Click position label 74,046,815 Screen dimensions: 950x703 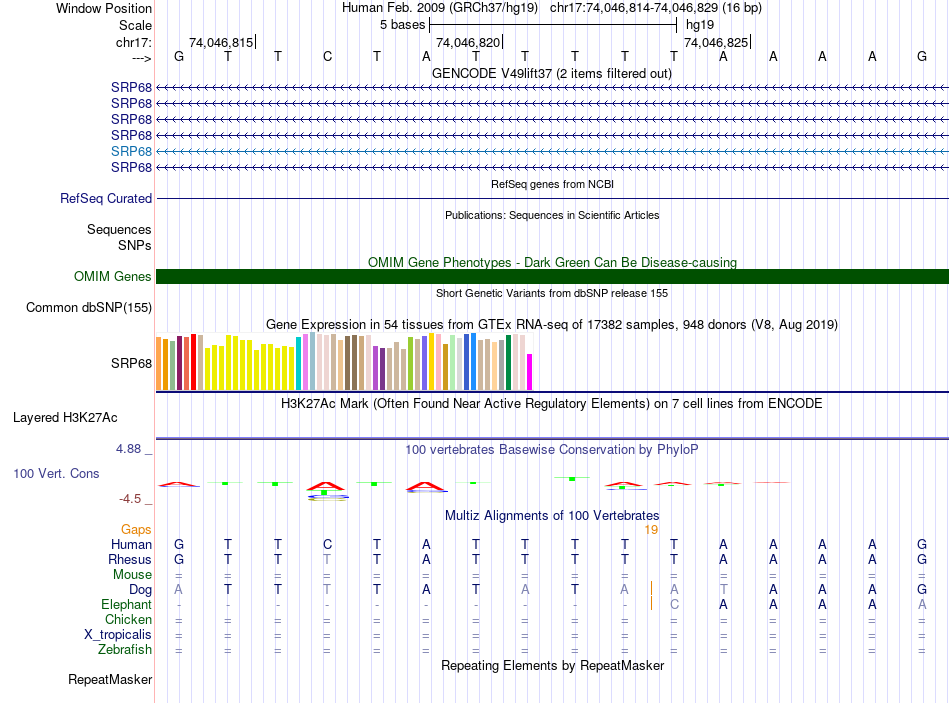221,42
